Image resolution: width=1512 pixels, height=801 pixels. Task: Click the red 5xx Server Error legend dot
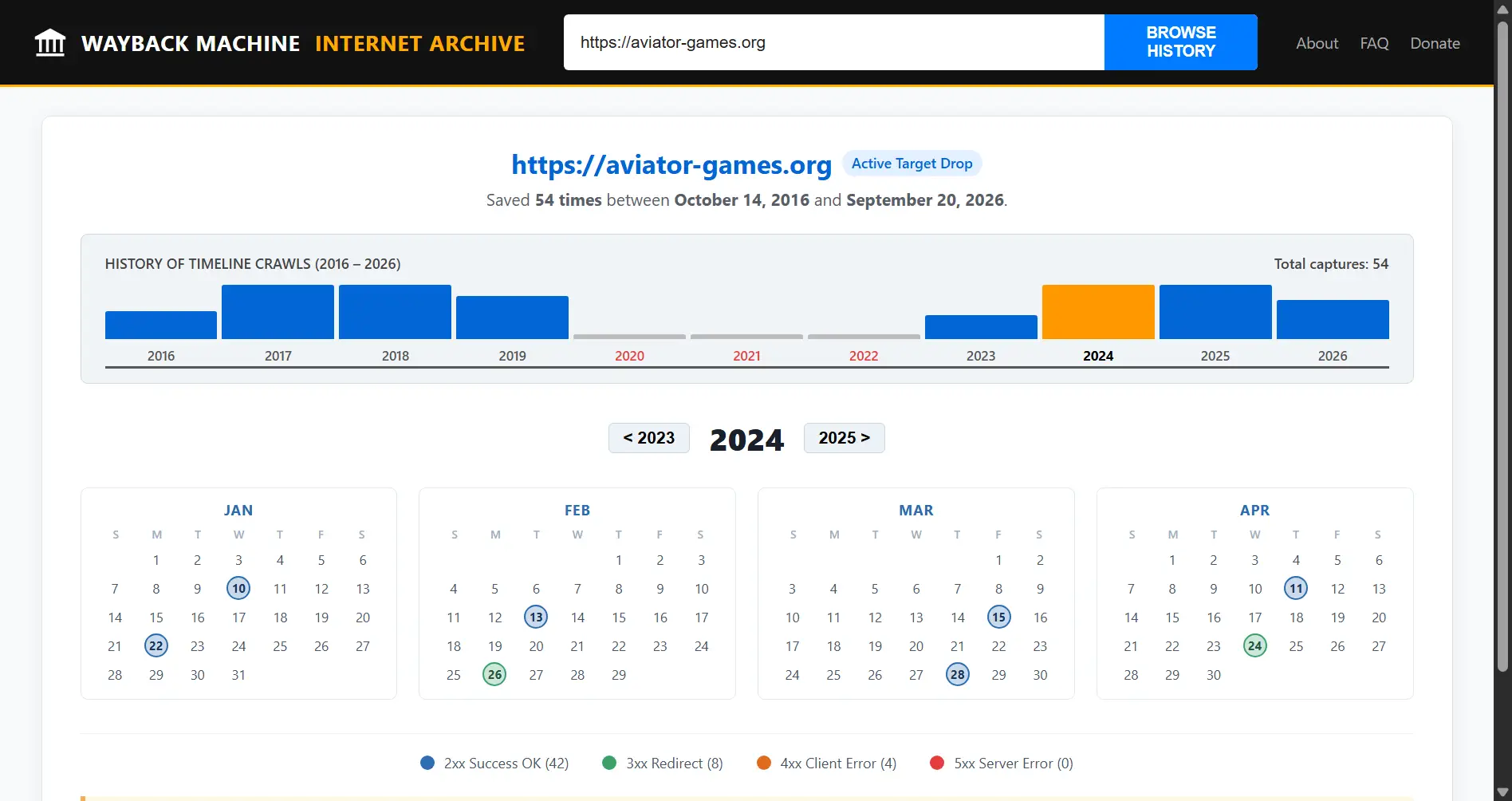[937, 763]
